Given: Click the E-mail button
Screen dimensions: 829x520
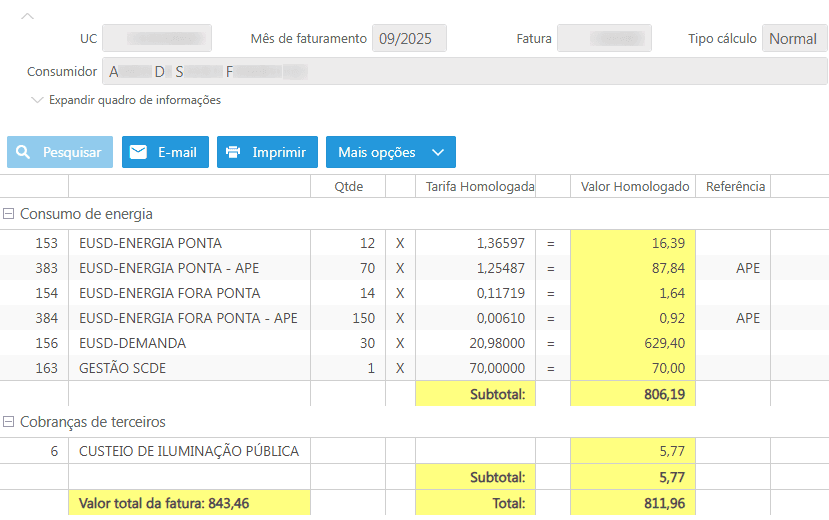Looking at the screenshot, I should coord(165,152).
